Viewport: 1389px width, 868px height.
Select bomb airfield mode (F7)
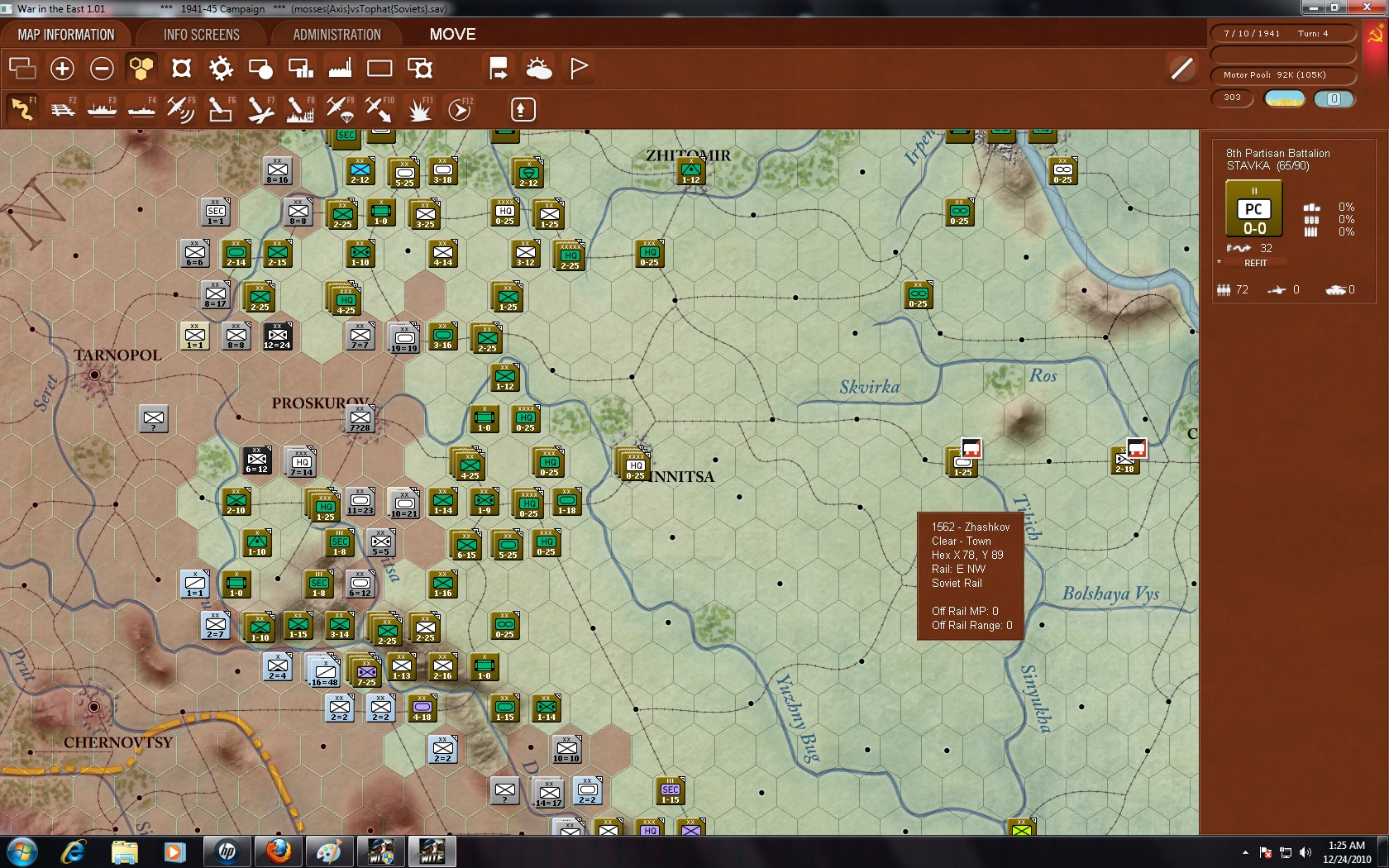[x=260, y=109]
